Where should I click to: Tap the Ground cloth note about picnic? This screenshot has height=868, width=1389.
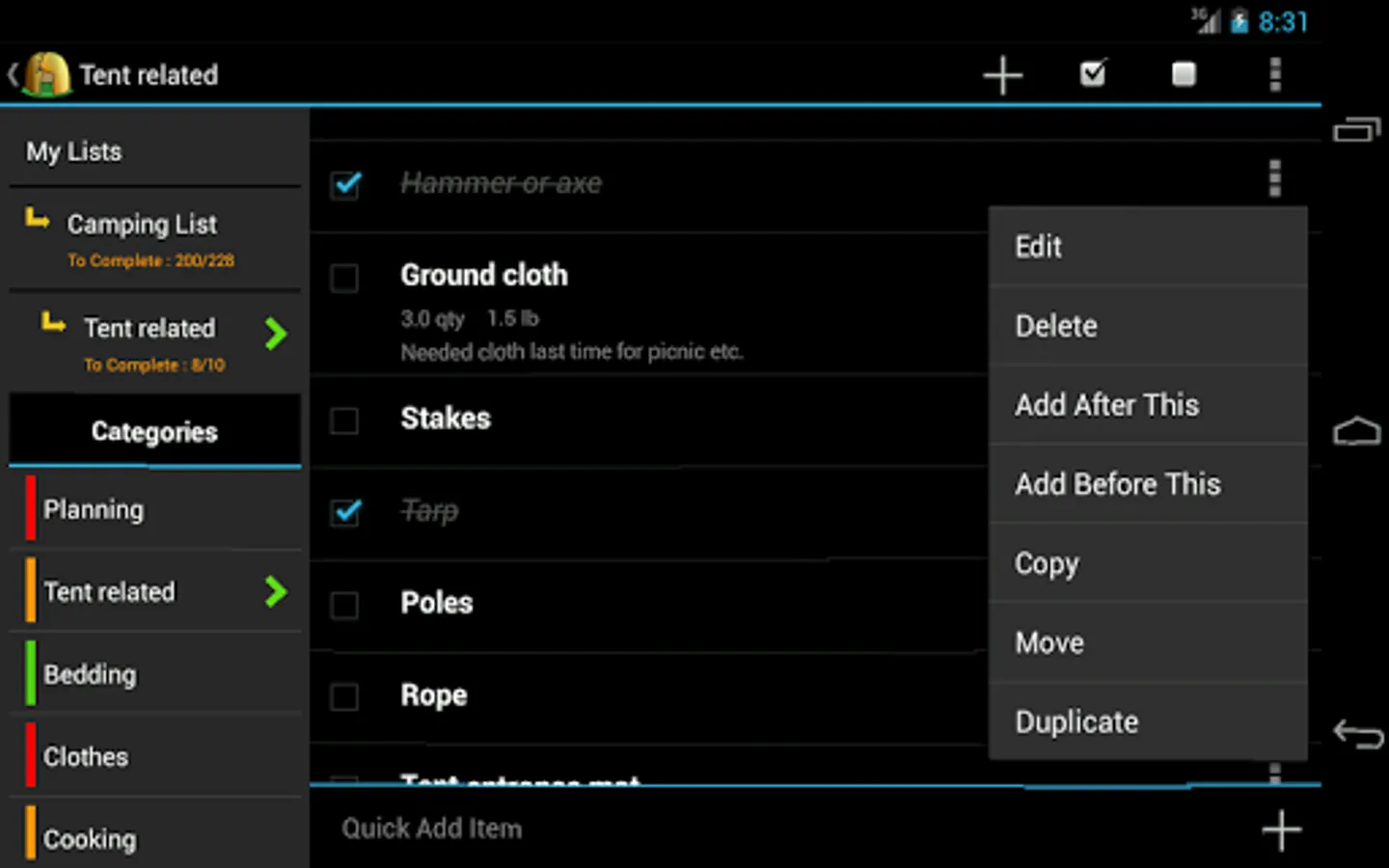point(572,352)
